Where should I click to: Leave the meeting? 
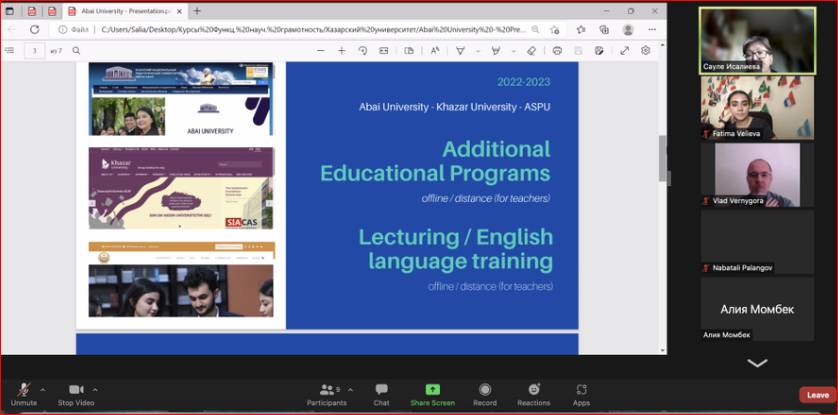(x=818, y=395)
